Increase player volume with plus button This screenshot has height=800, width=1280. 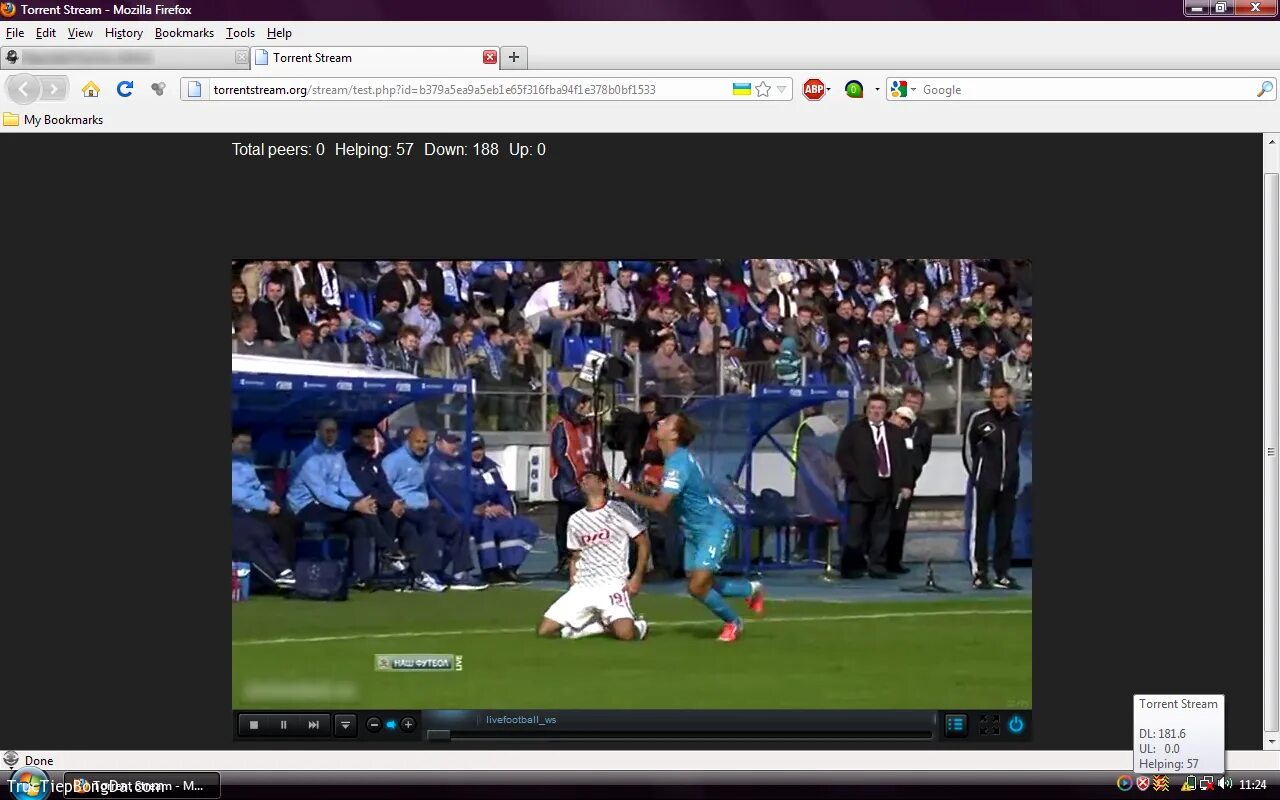pyautogui.click(x=408, y=725)
